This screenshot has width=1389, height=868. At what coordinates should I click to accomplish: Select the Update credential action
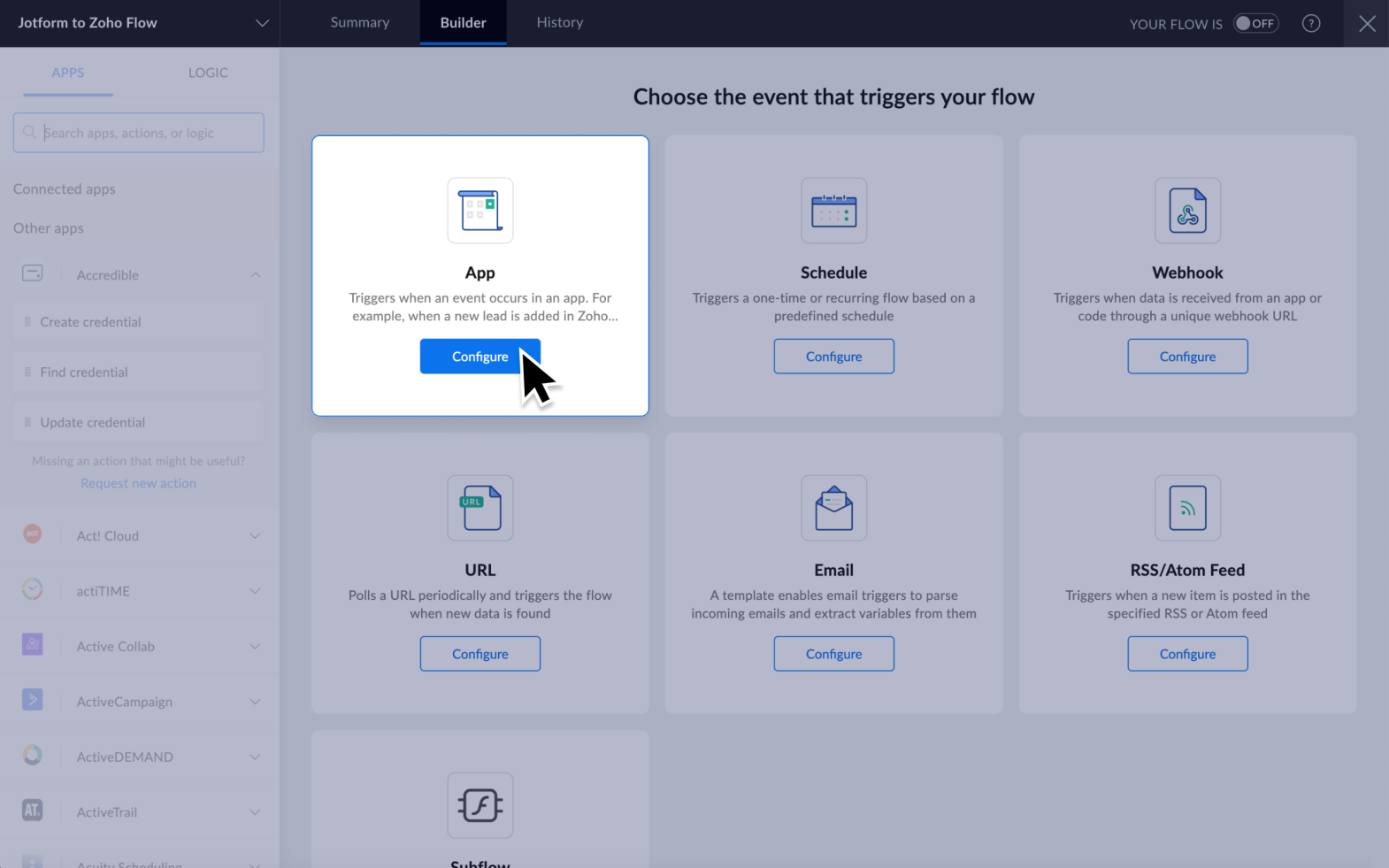tap(139, 423)
